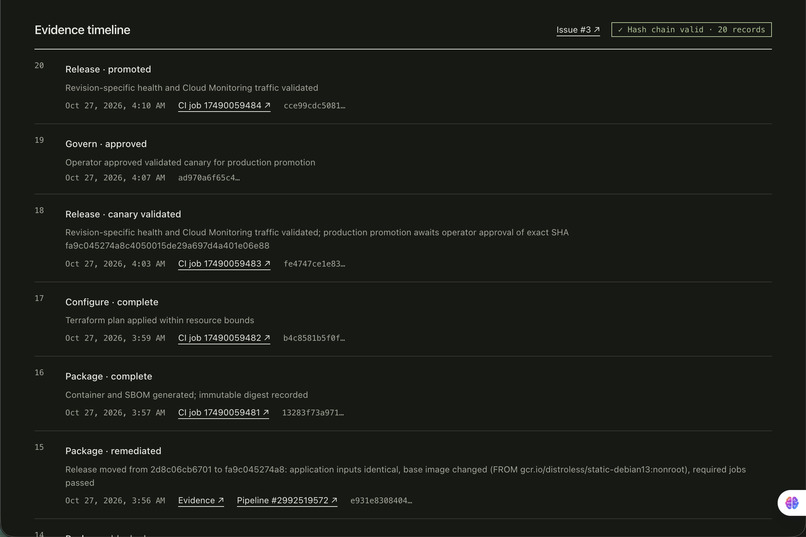This screenshot has height=537, width=806.
Task: Click text 'Terraform plan applied within resource bounds'
Action: (159, 320)
